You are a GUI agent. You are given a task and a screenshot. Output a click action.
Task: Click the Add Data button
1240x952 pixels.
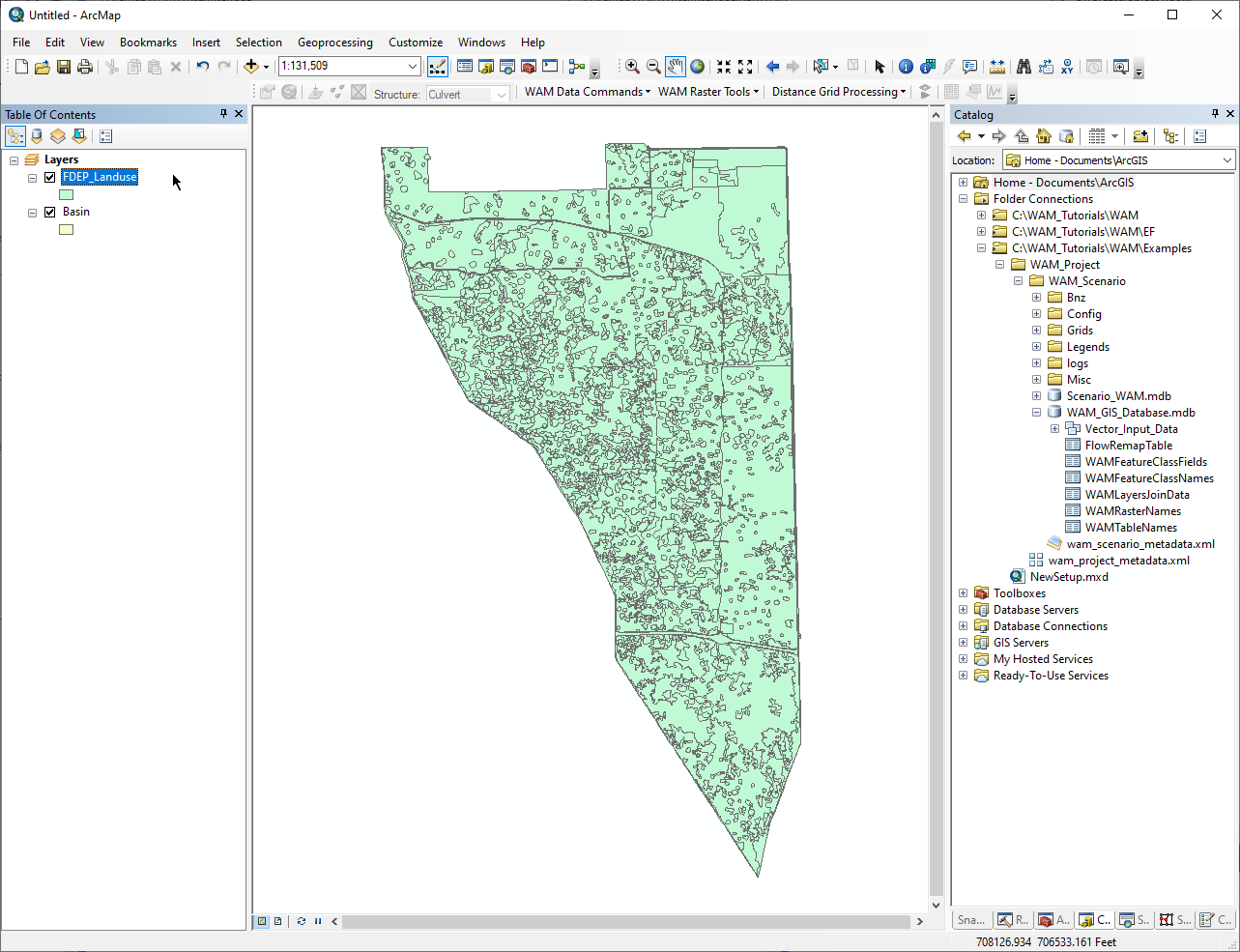pos(251,67)
